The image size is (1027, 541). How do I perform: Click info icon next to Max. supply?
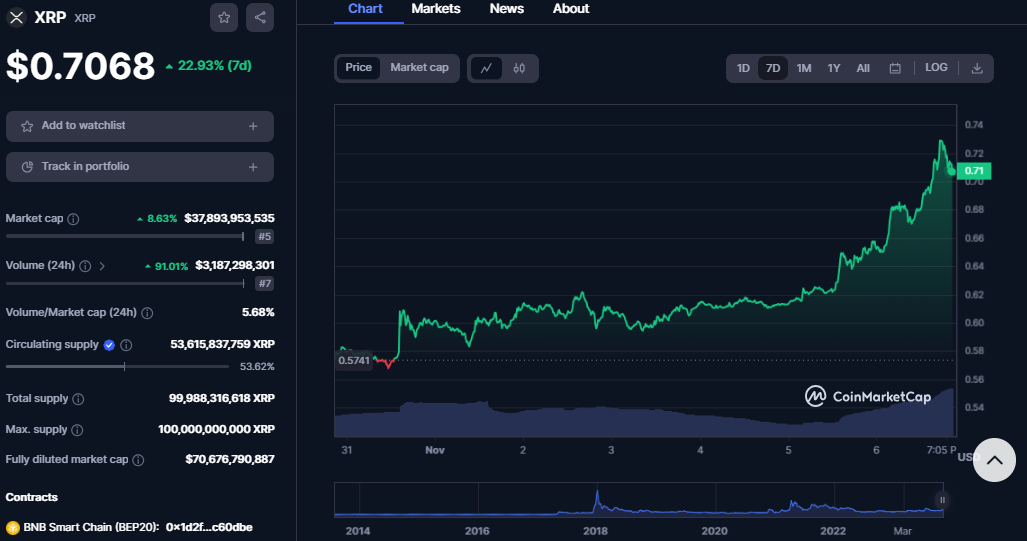tap(77, 430)
